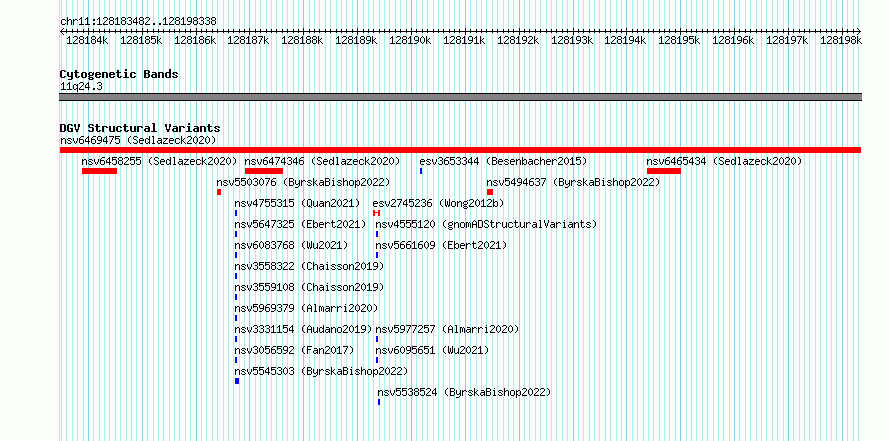The height and width of the screenshot is (441, 890).
Task: Open nsv5969379 (Almarri2020) label
Action: pyautogui.click(x=307, y=308)
